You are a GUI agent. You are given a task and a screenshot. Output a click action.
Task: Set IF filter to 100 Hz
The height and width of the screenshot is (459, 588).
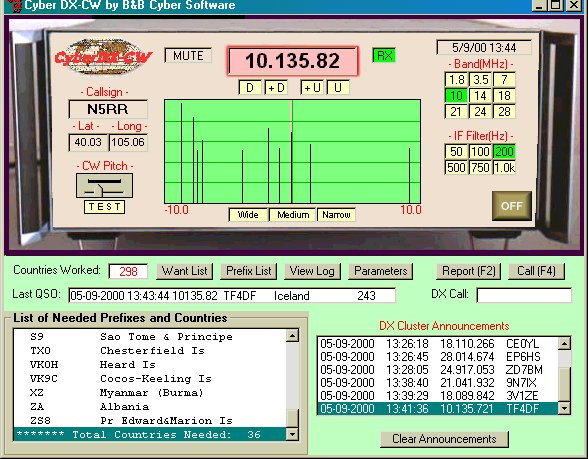point(480,152)
